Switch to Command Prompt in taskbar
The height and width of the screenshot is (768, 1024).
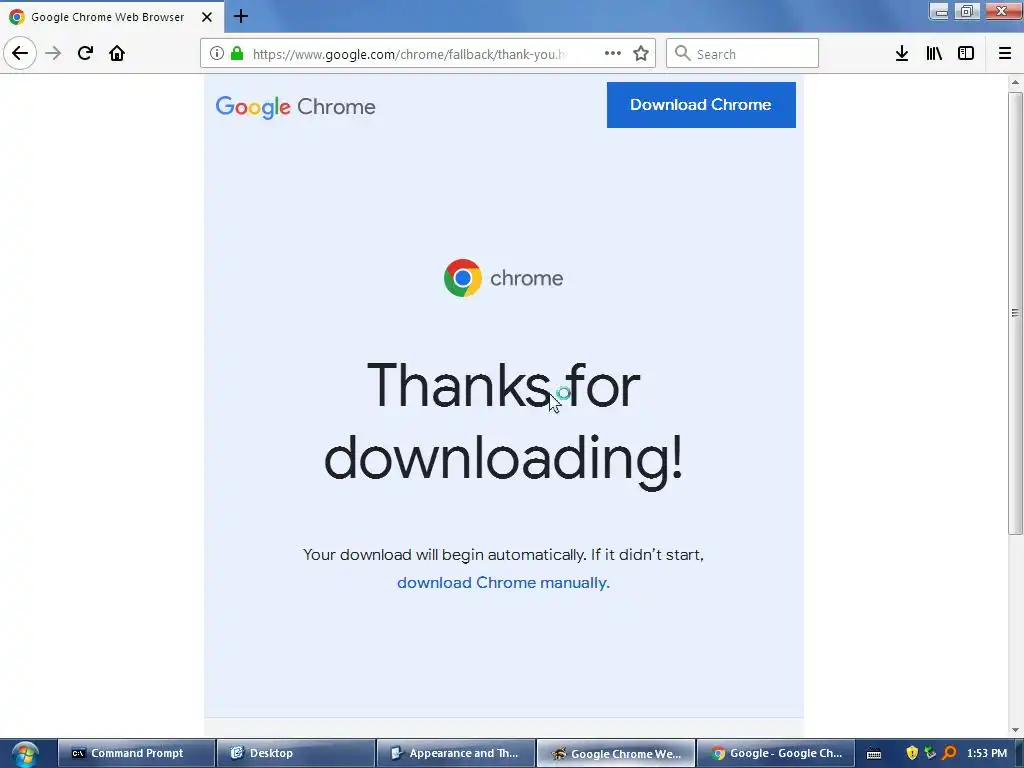pyautogui.click(x=136, y=753)
